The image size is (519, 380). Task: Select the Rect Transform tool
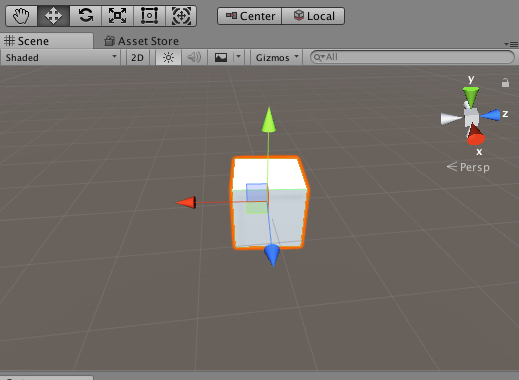coord(149,16)
